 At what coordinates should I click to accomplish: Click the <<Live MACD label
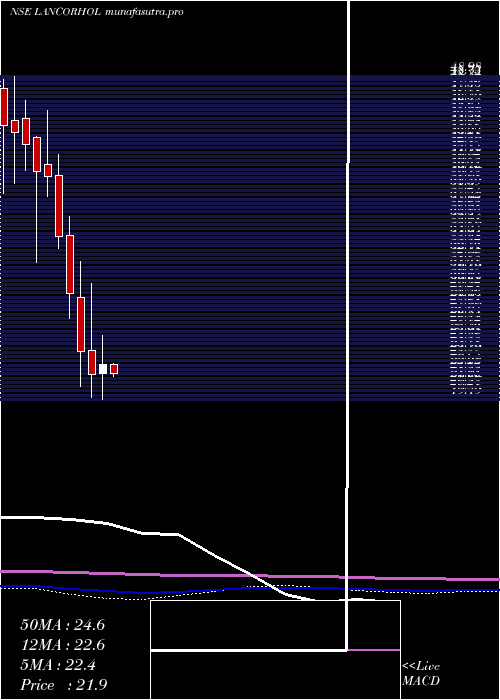pos(421,673)
